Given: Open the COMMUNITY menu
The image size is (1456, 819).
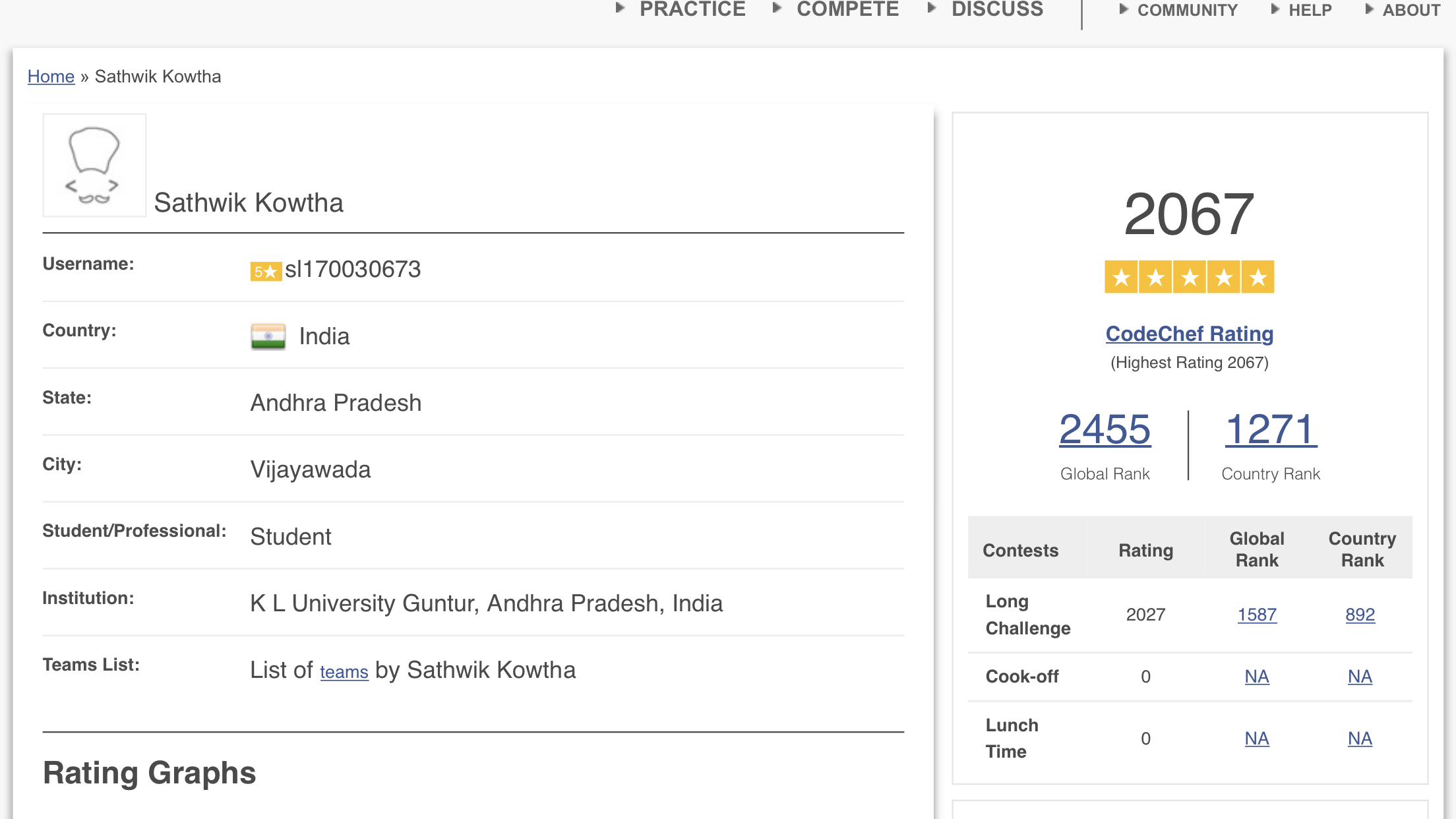Looking at the screenshot, I should 1186,10.
